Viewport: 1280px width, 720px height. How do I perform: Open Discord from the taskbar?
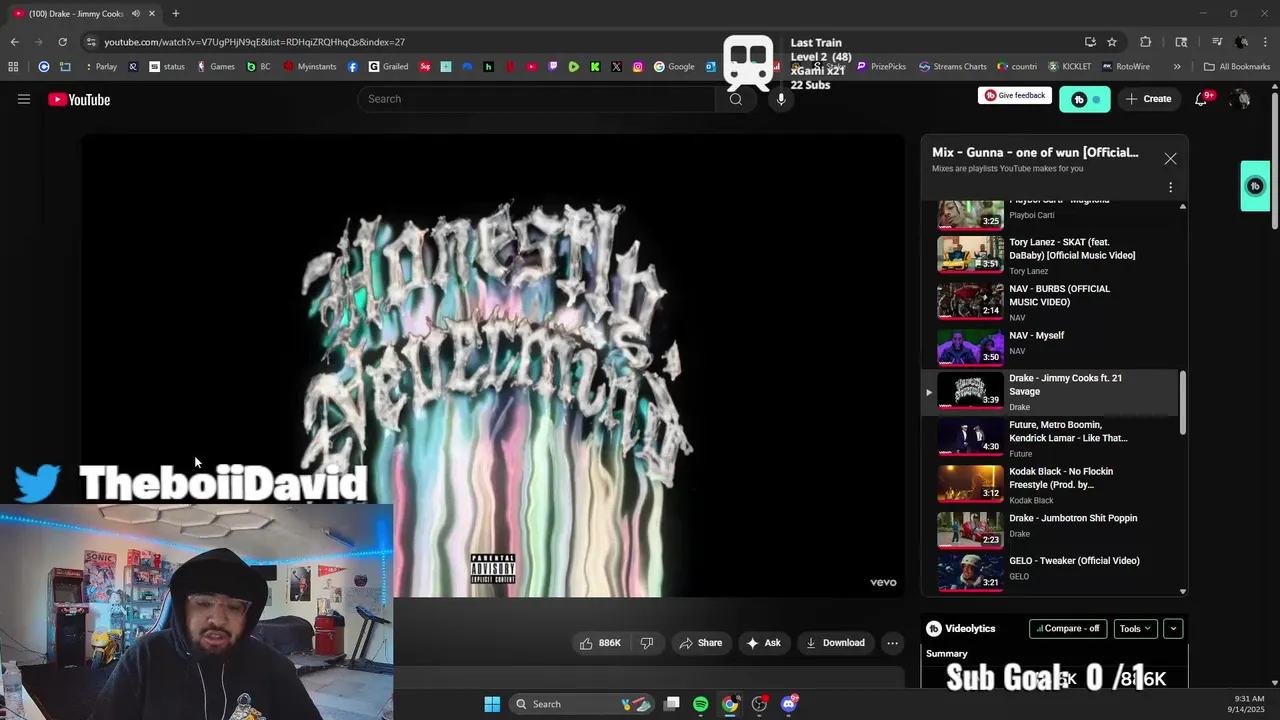[x=789, y=704]
